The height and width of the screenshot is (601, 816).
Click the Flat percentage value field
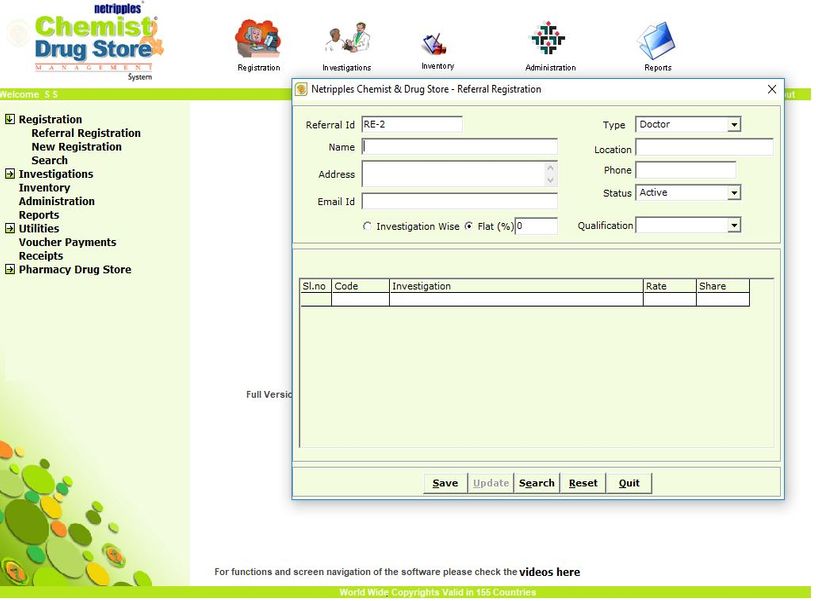tap(536, 226)
